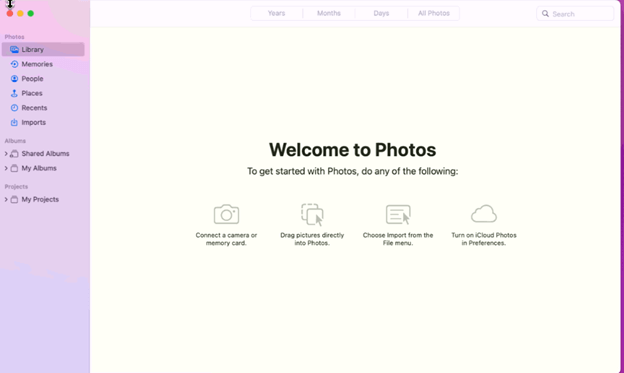Open People label in the sidebar
624x373 pixels.
click(32, 79)
